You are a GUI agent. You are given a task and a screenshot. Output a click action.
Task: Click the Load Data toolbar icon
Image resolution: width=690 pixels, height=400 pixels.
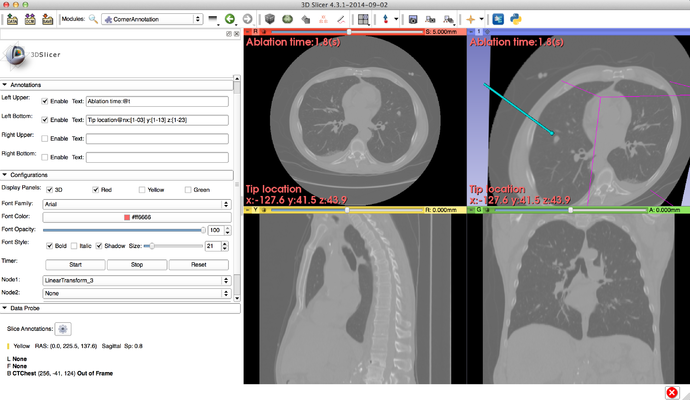click(10, 19)
